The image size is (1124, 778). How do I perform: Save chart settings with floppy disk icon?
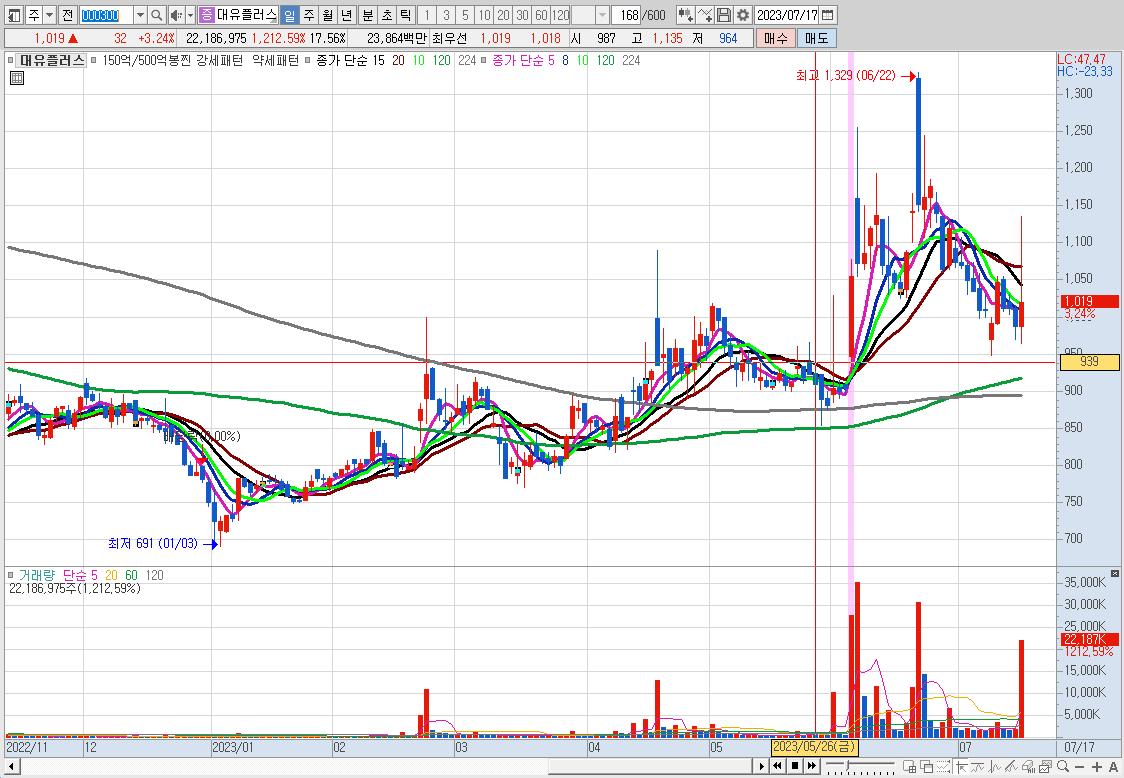(724, 14)
